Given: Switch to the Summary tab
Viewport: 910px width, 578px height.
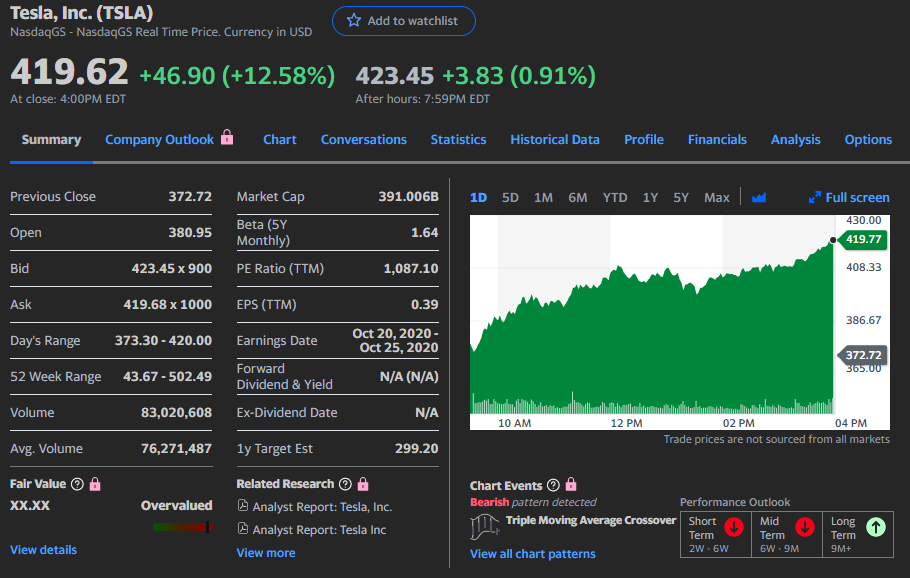Looking at the screenshot, I should coord(51,140).
